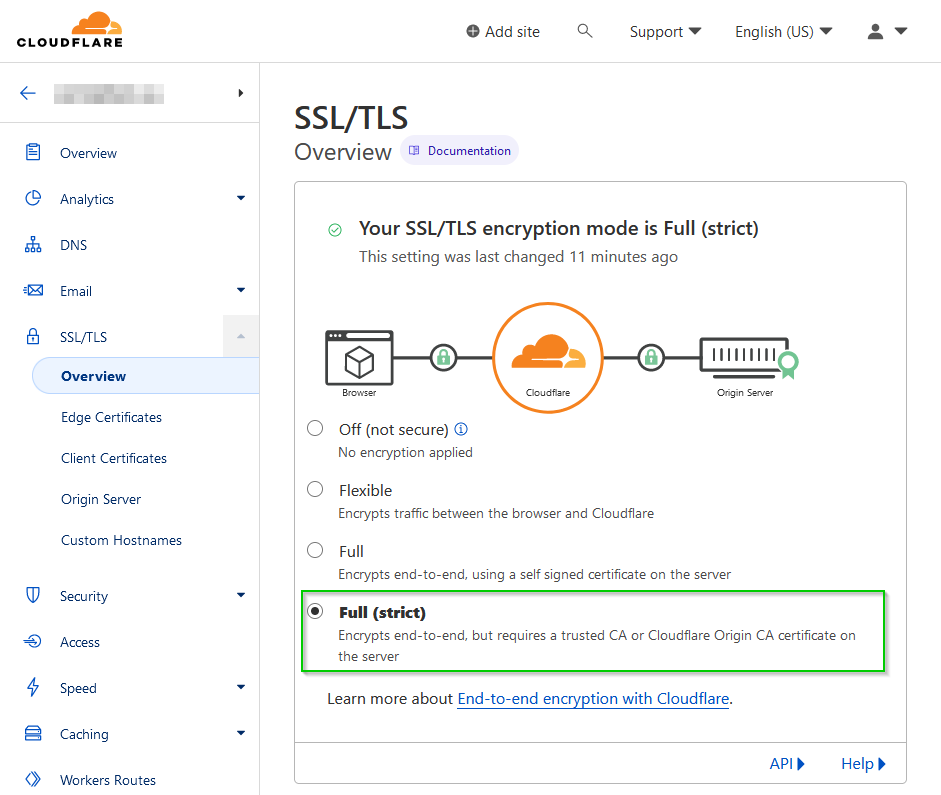Open the English (US) language dropdown
This screenshot has height=795, width=941.
pos(783,32)
